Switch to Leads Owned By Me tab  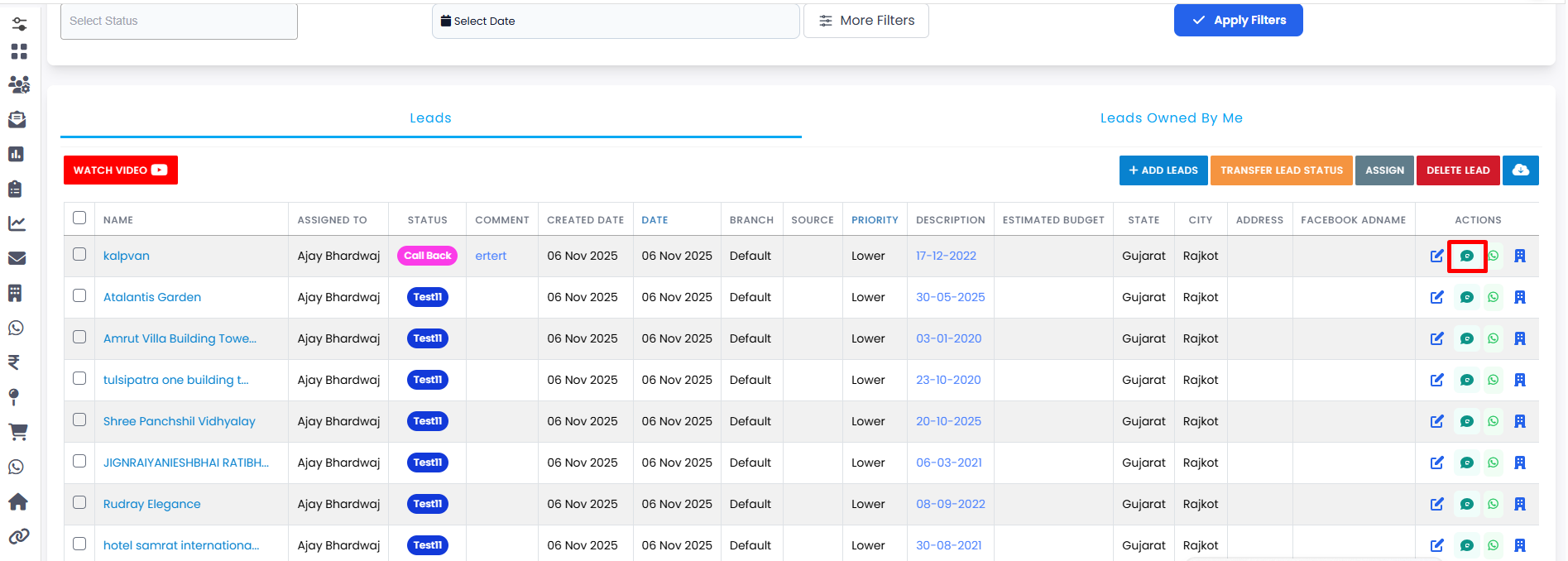click(x=1171, y=118)
